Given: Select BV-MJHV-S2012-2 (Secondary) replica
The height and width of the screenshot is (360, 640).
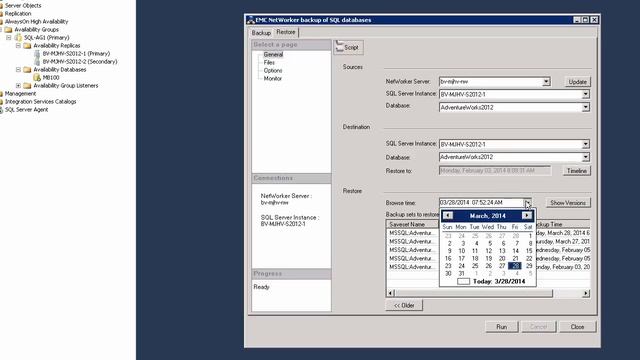Looking at the screenshot, I should pos(80,62).
